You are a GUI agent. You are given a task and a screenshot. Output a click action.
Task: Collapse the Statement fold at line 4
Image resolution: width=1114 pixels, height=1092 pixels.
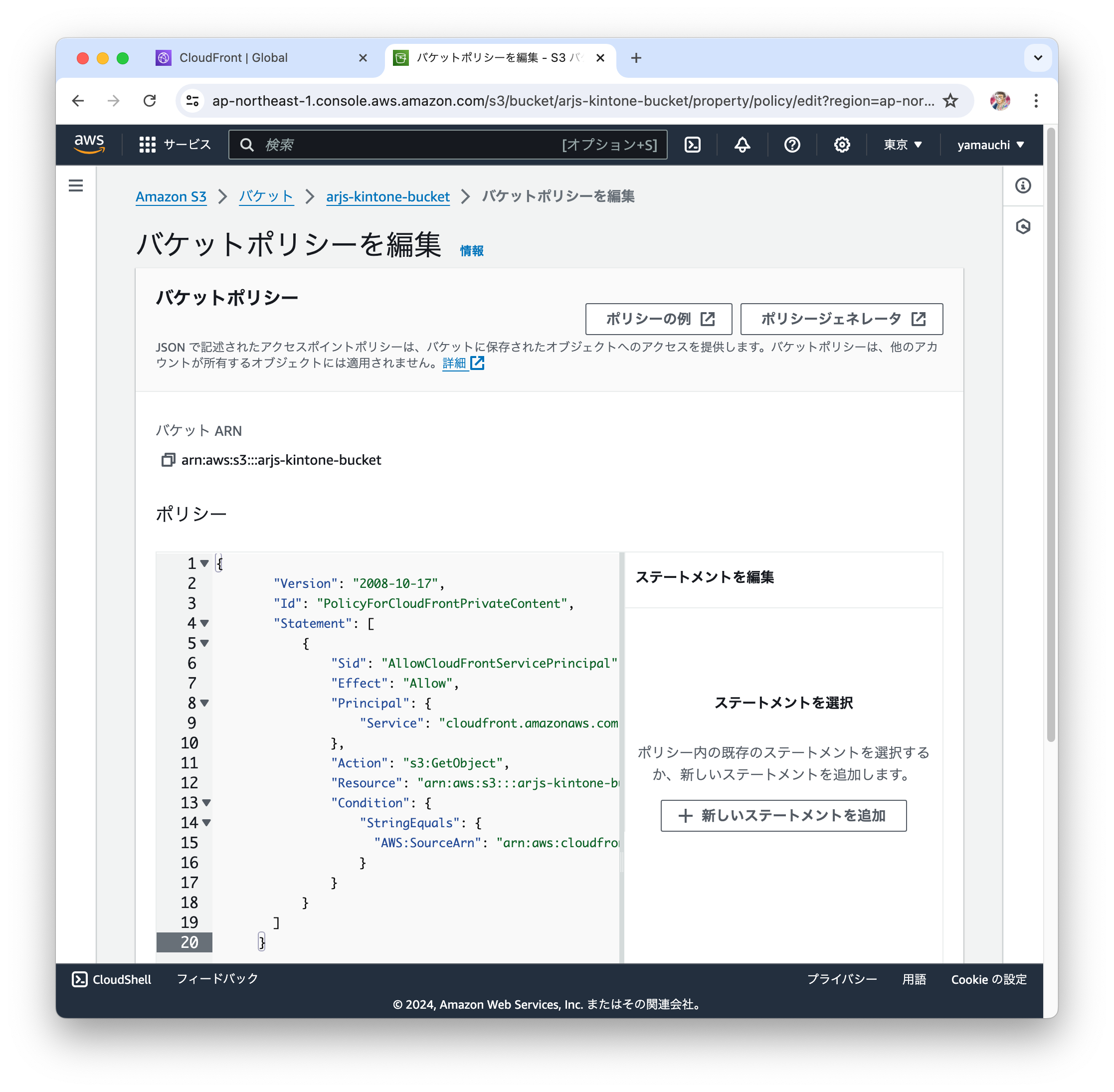pyautogui.click(x=204, y=623)
